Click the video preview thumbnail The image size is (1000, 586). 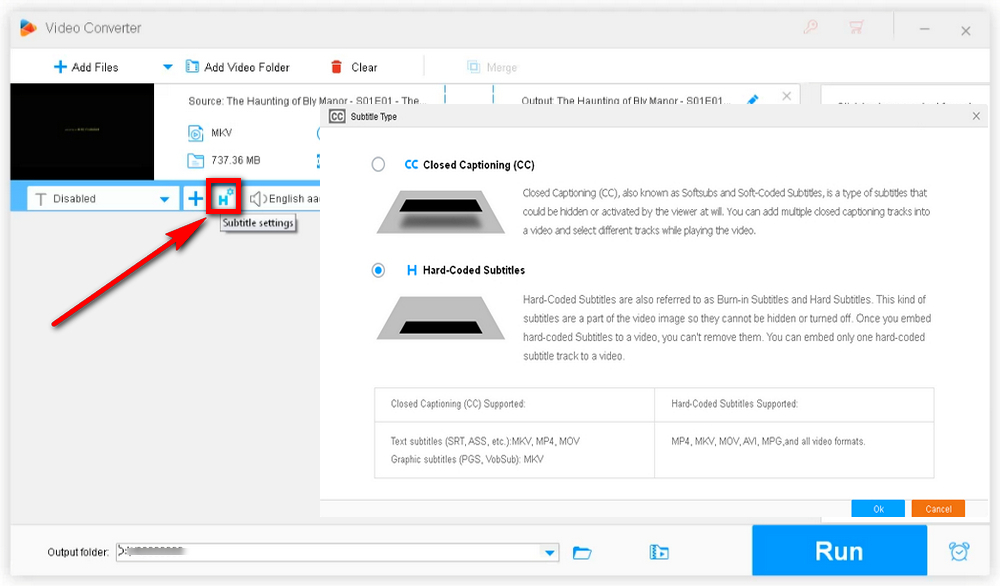82,131
